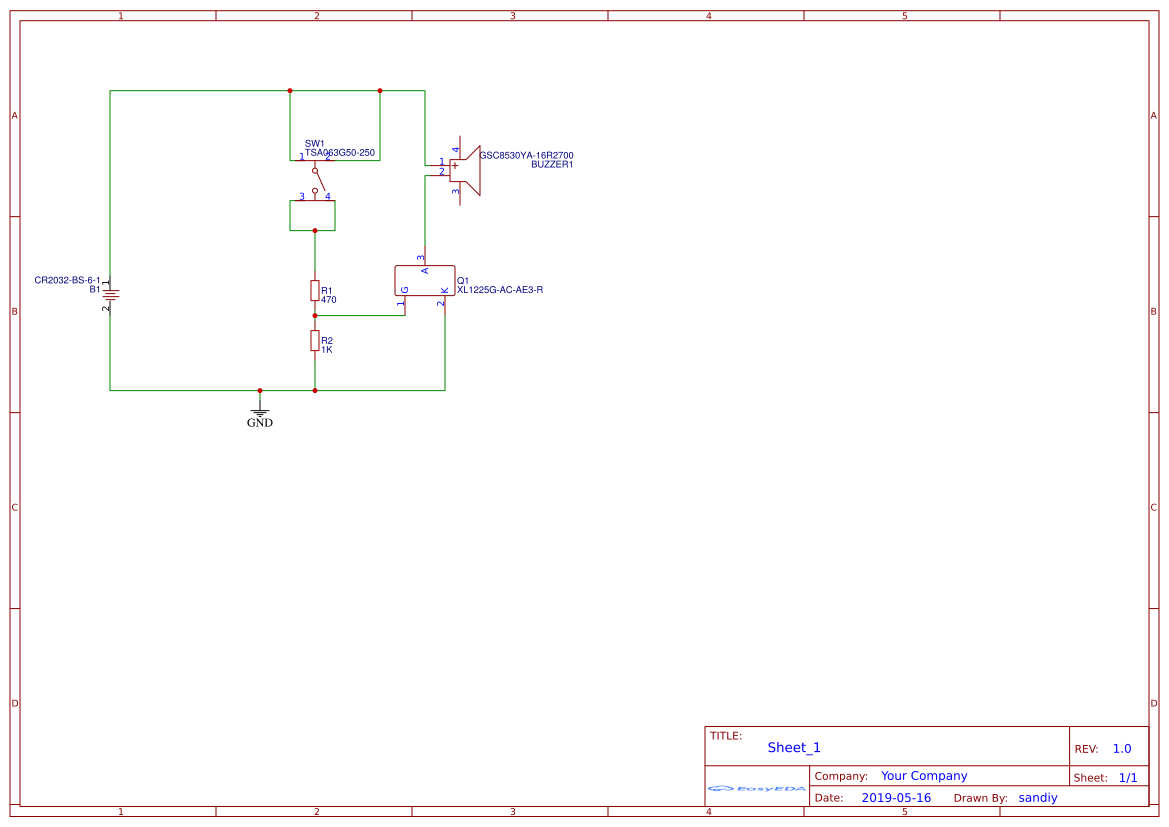Screen dimensions: 1169x827
Task: Select resistor R1 470
Action: [314, 291]
